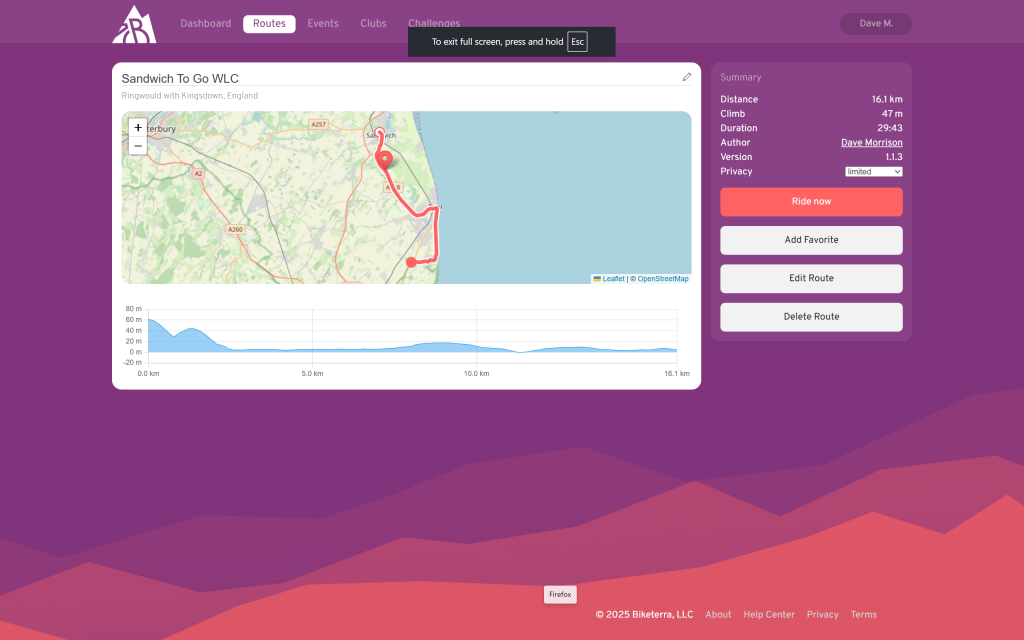1024x640 pixels.
Task: Open Dave Morrison author link
Action: pyautogui.click(x=871, y=143)
